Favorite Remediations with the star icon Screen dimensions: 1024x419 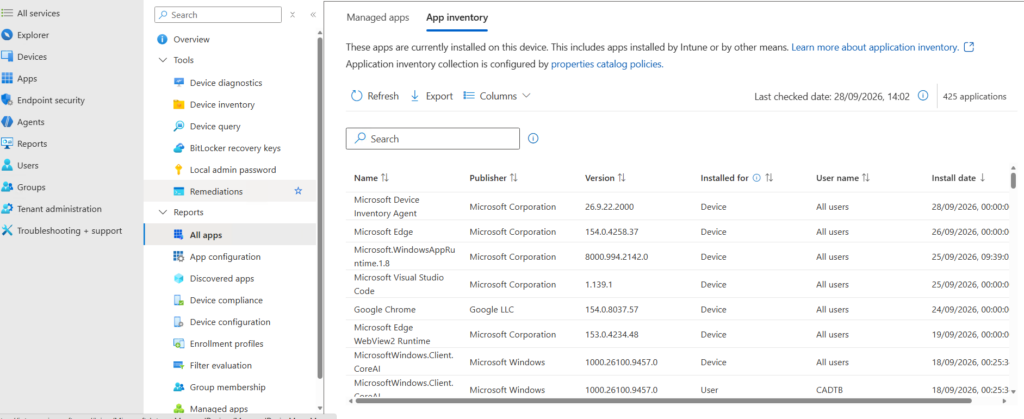(298, 191)
